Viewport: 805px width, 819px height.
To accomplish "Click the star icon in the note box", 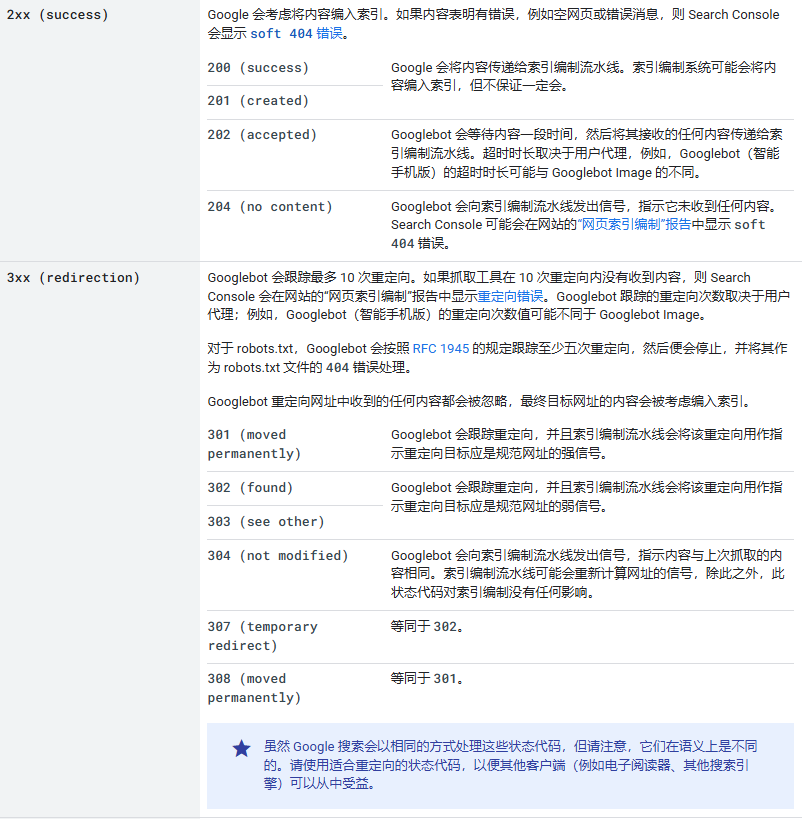I will (241, 748).
